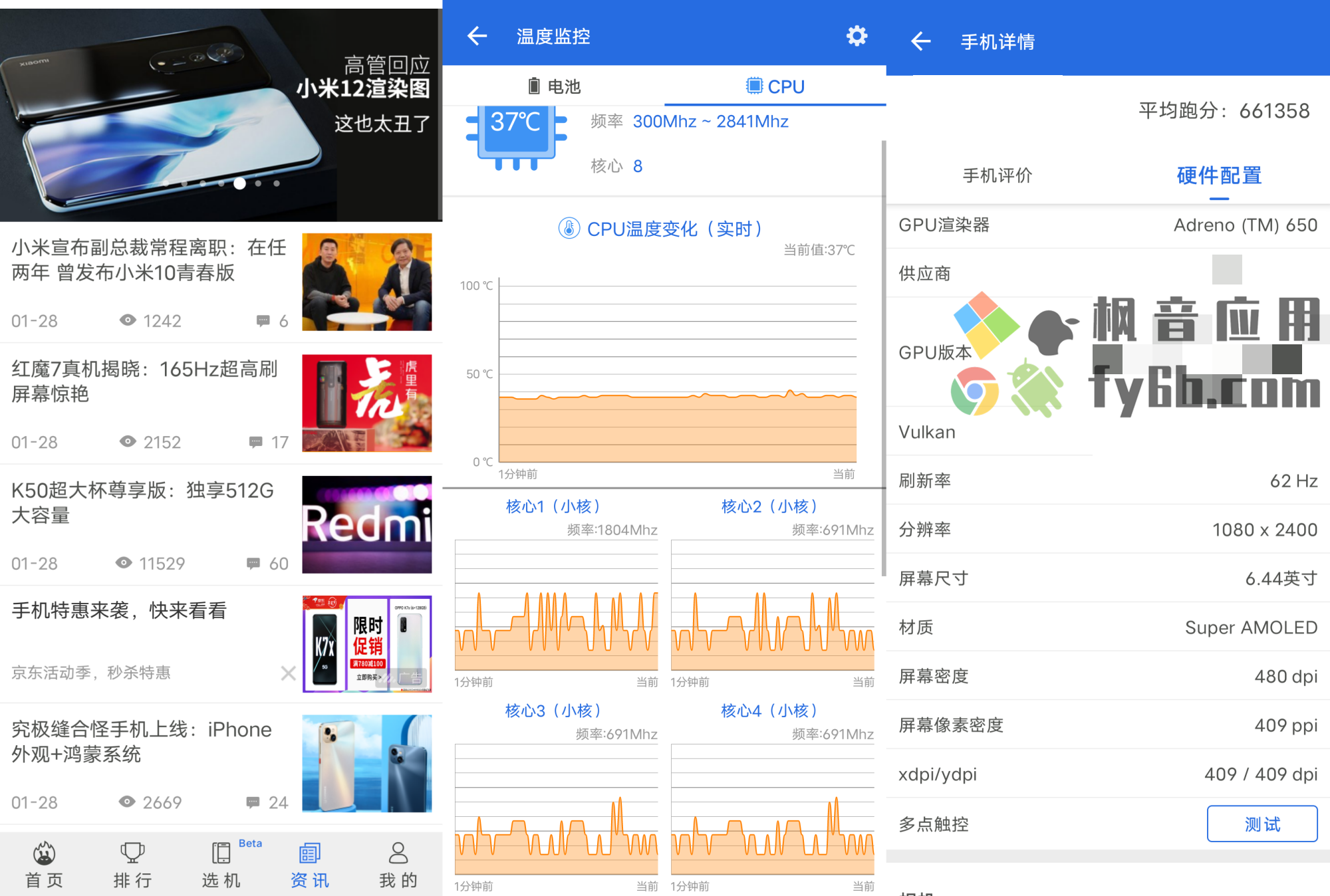The width and height of the screenshot is (1330, 896).
Task: Click the comment icon showing 60
Action: (x=253, y=564)
